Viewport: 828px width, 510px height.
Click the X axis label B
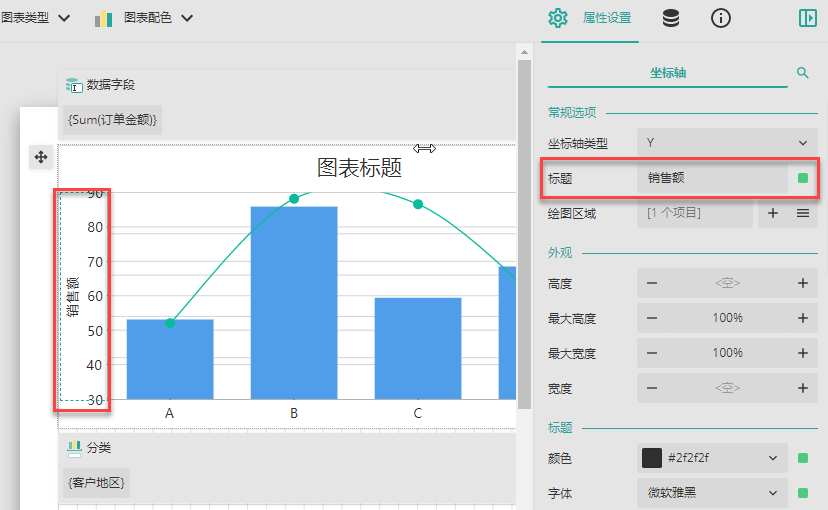coord(294,413)
